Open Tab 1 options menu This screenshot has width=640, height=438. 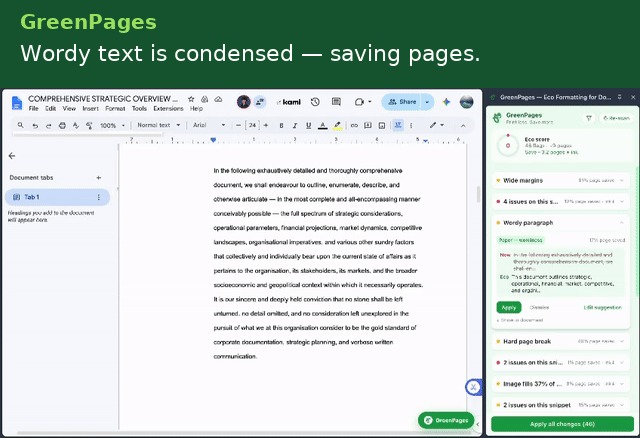[x=98, y=197]
